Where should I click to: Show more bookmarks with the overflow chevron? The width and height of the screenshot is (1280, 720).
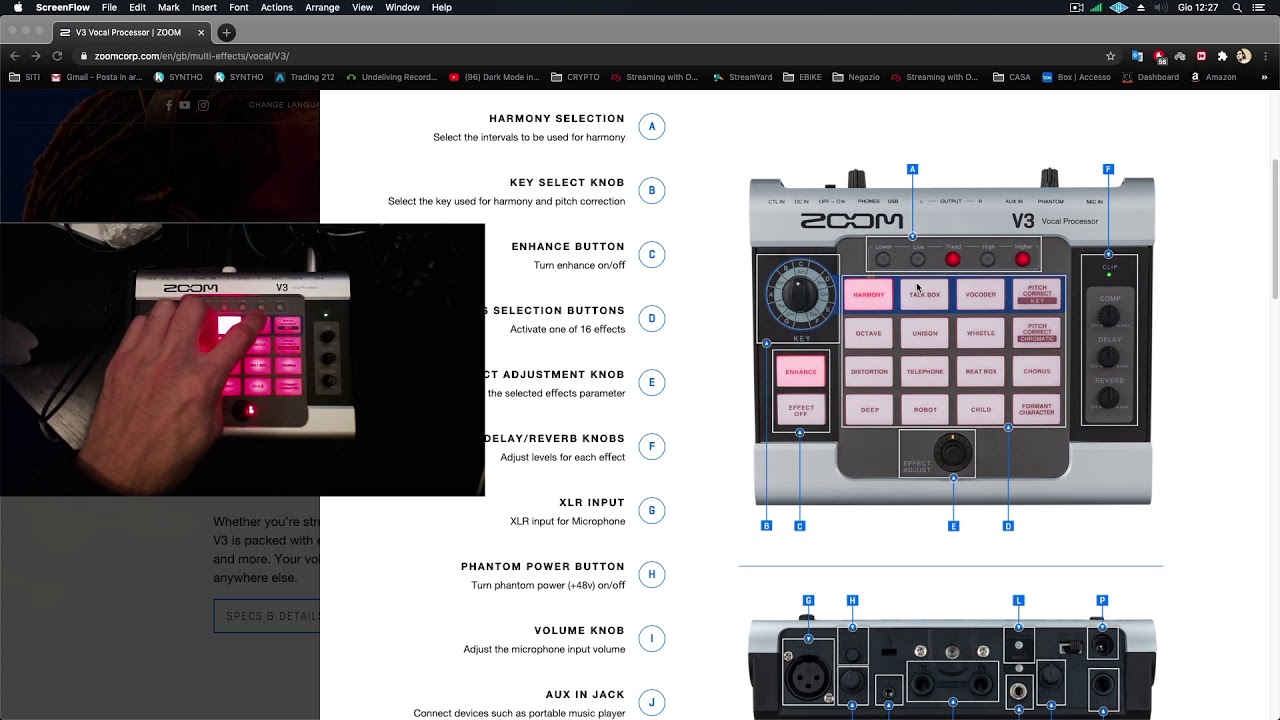tap(1264, 77)
